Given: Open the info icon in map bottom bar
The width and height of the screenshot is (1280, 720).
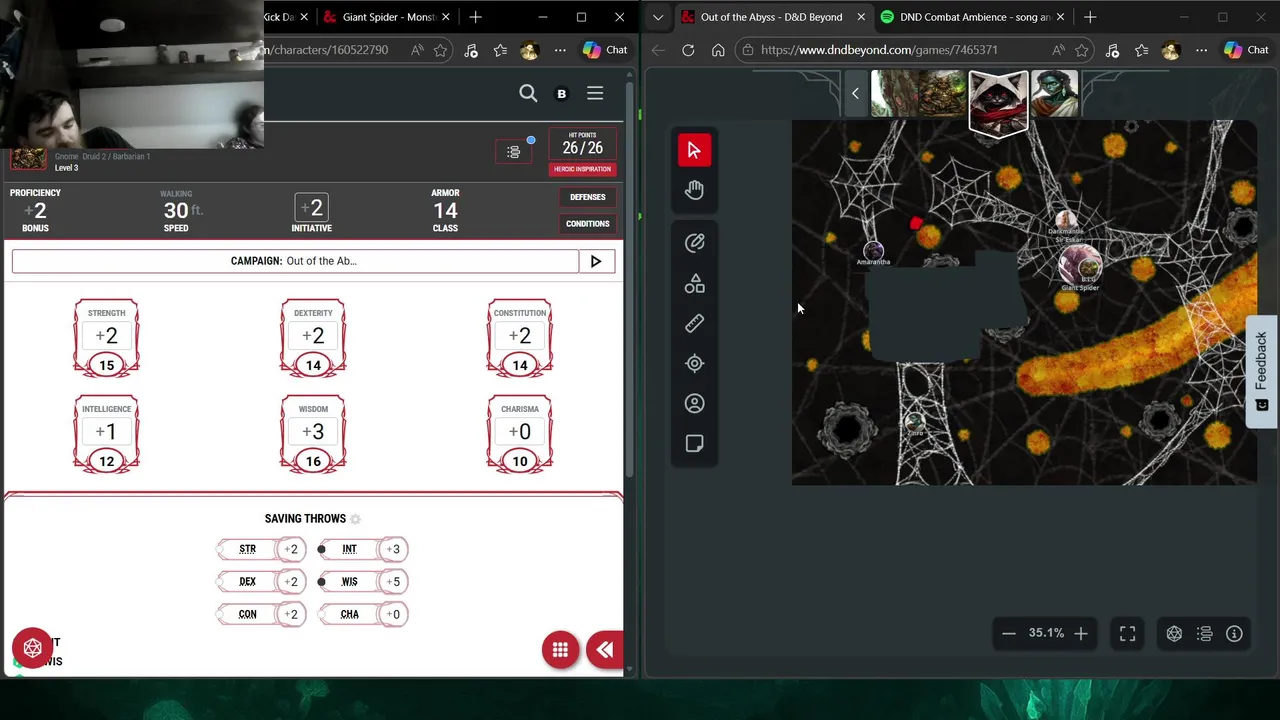Looking at the screenshot, I should (x=1234, y=633).
